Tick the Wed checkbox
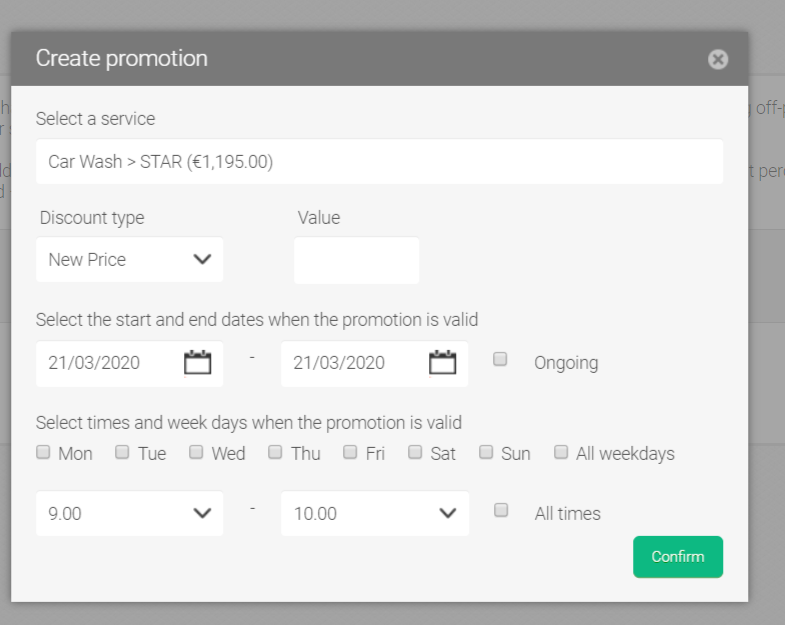 click(196, 452)
